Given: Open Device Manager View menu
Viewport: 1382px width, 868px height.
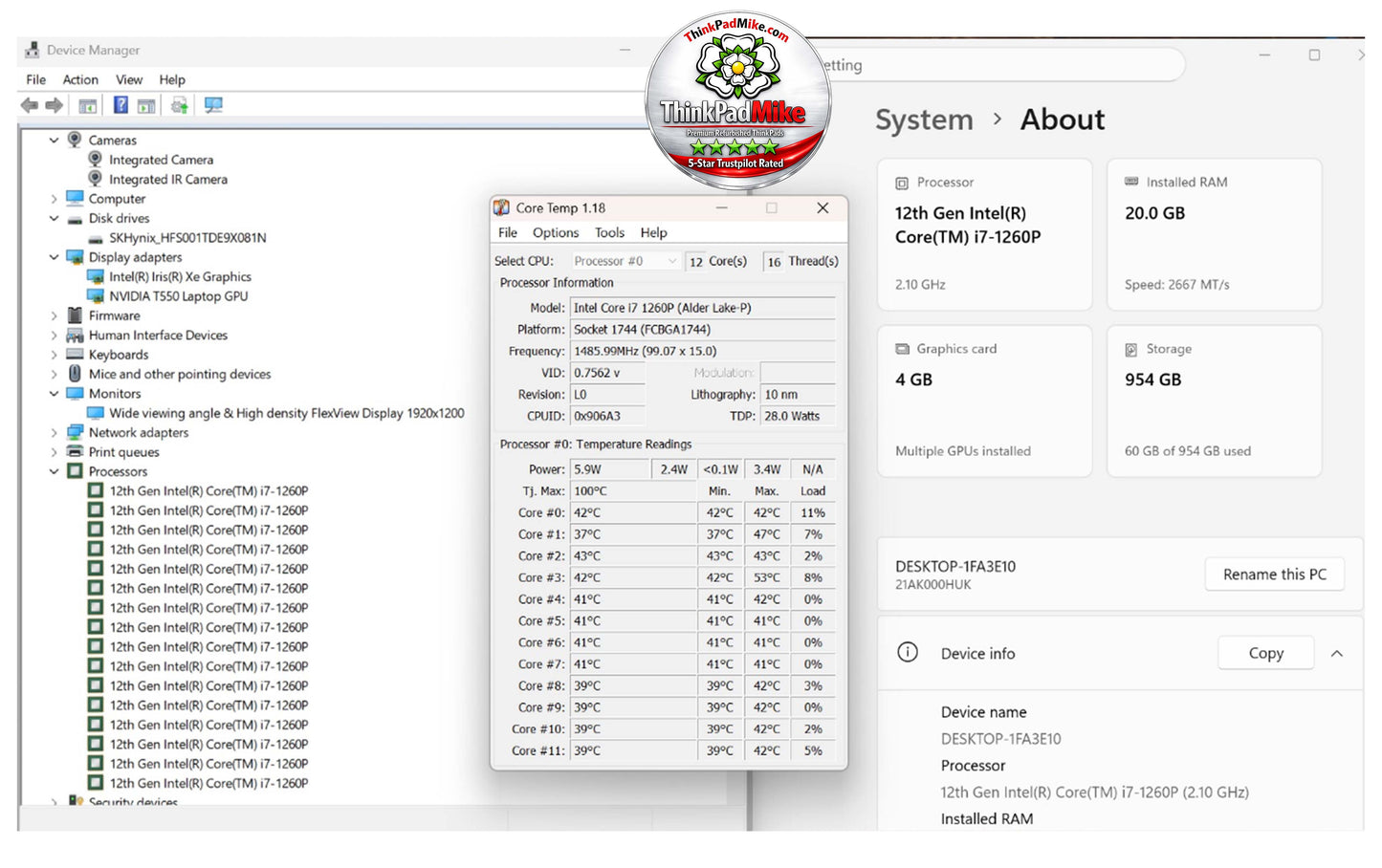Looking at the screenshot, I should tap(129, 79).
